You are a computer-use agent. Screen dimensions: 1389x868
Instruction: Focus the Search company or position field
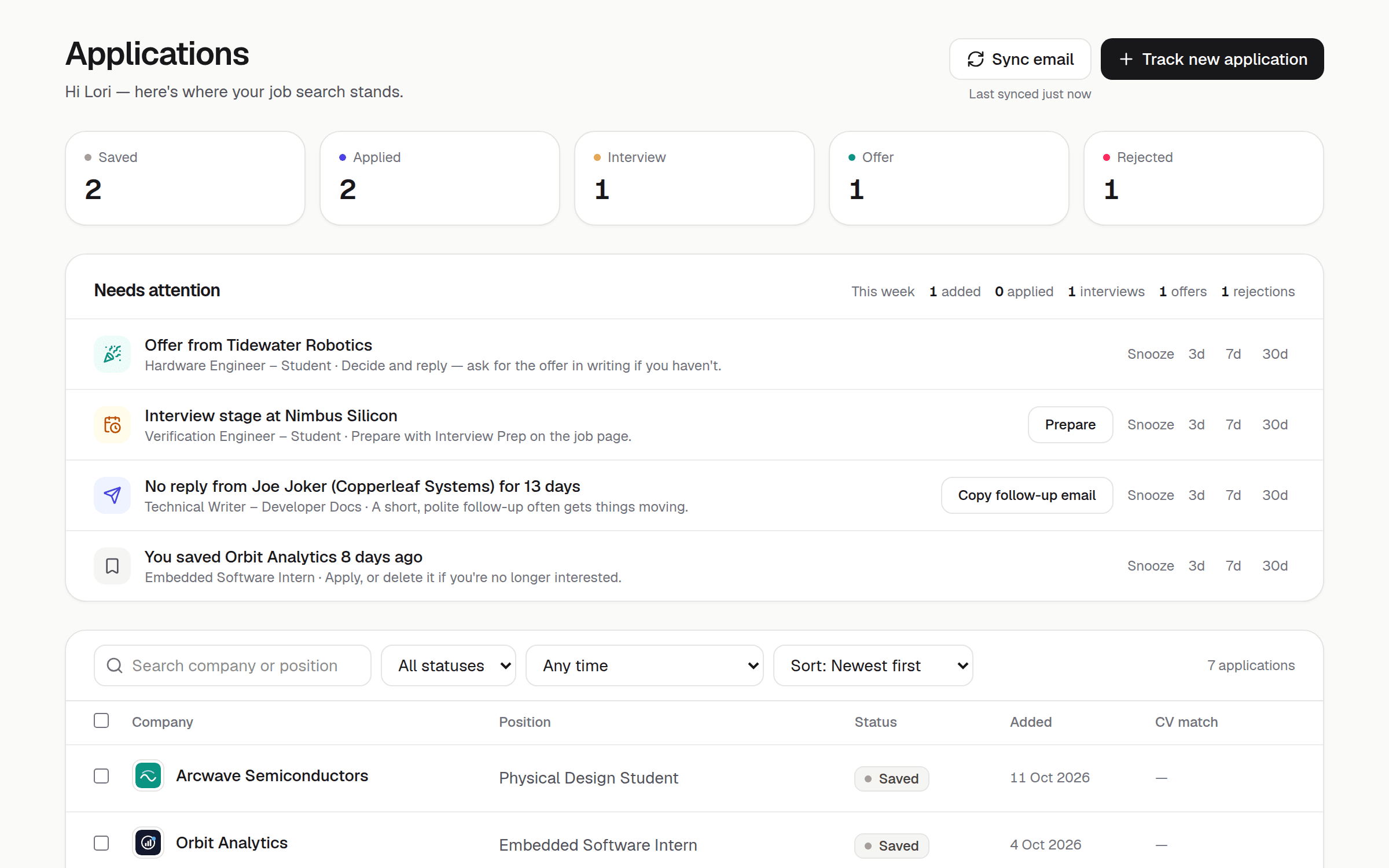233,665
